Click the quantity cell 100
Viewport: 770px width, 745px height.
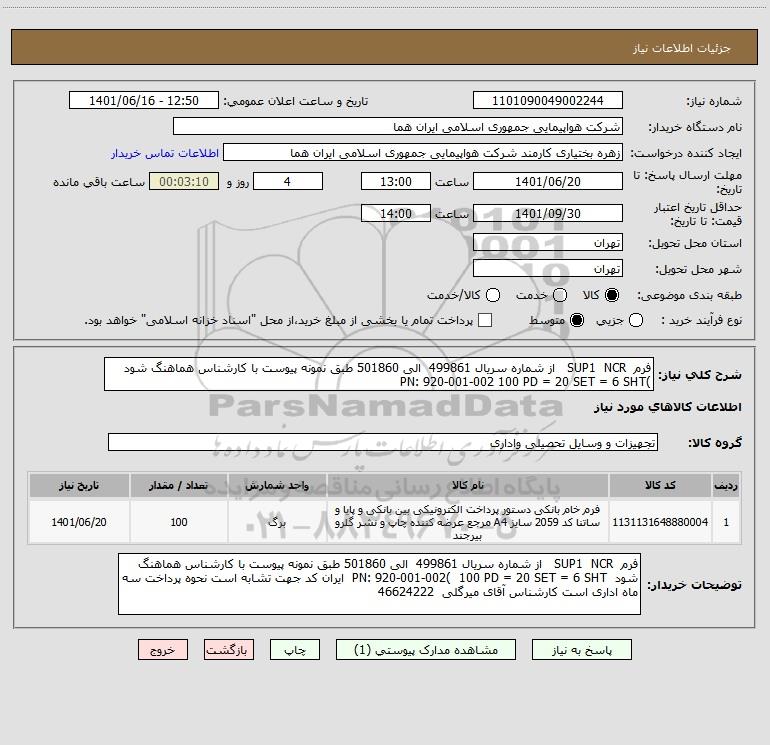(179, 522)
